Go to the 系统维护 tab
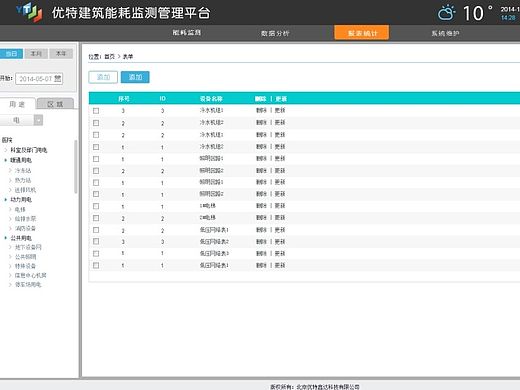The image size is (520, 390). [x=445, y=33]
